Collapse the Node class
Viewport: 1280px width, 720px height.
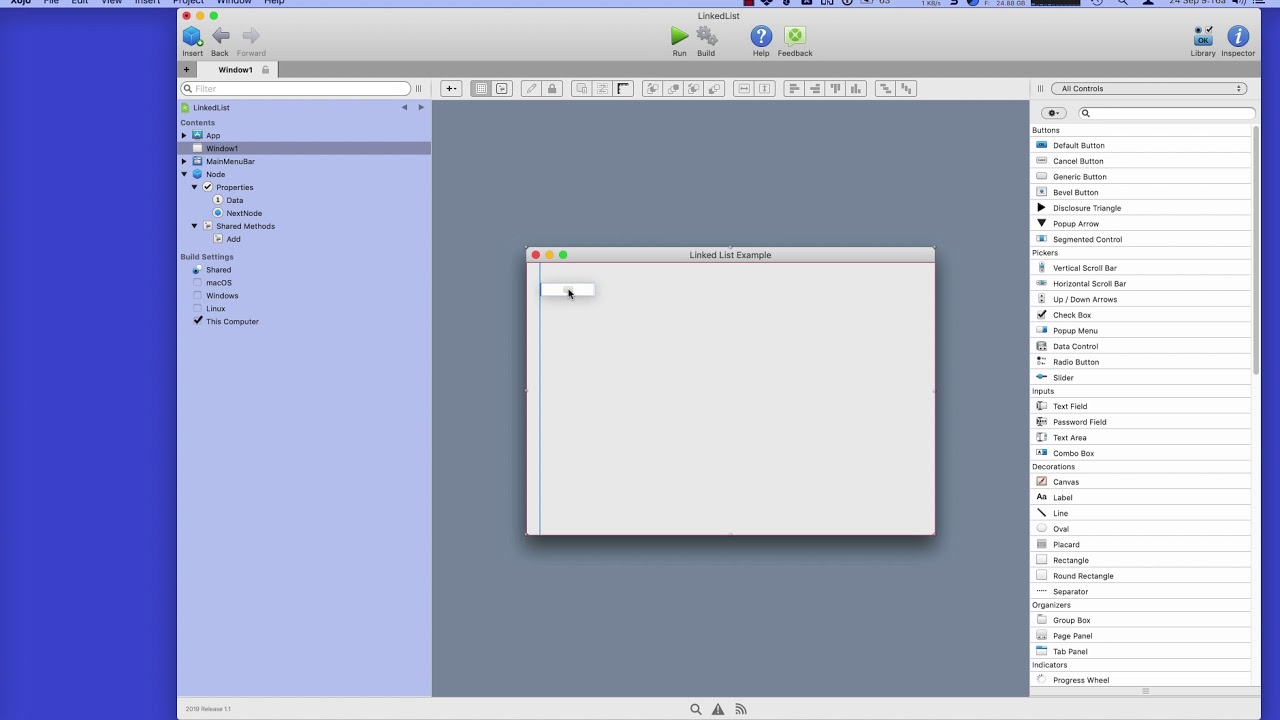coord(184,174)
